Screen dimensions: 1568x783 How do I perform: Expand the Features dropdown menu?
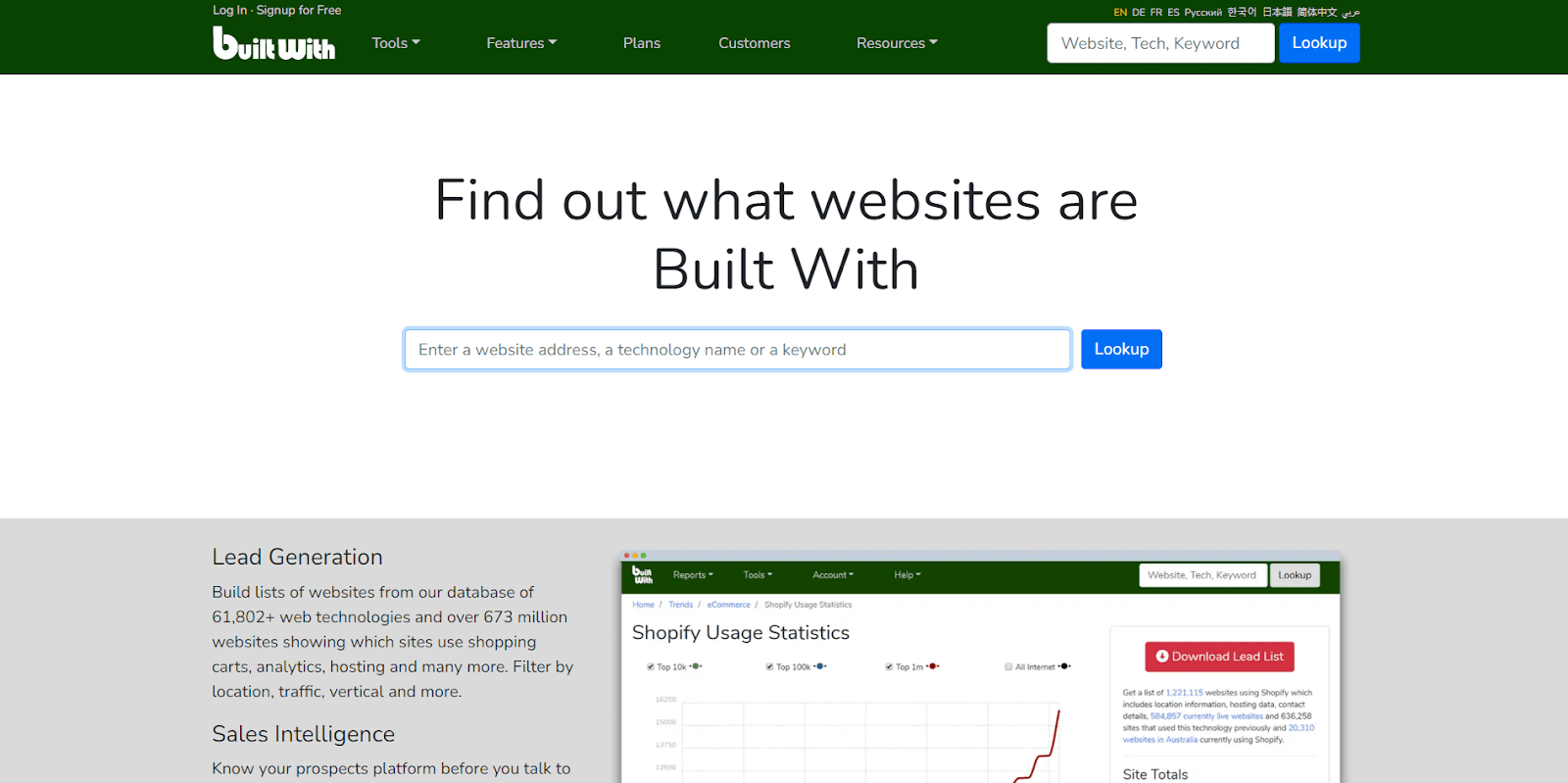tap(521, 43)
